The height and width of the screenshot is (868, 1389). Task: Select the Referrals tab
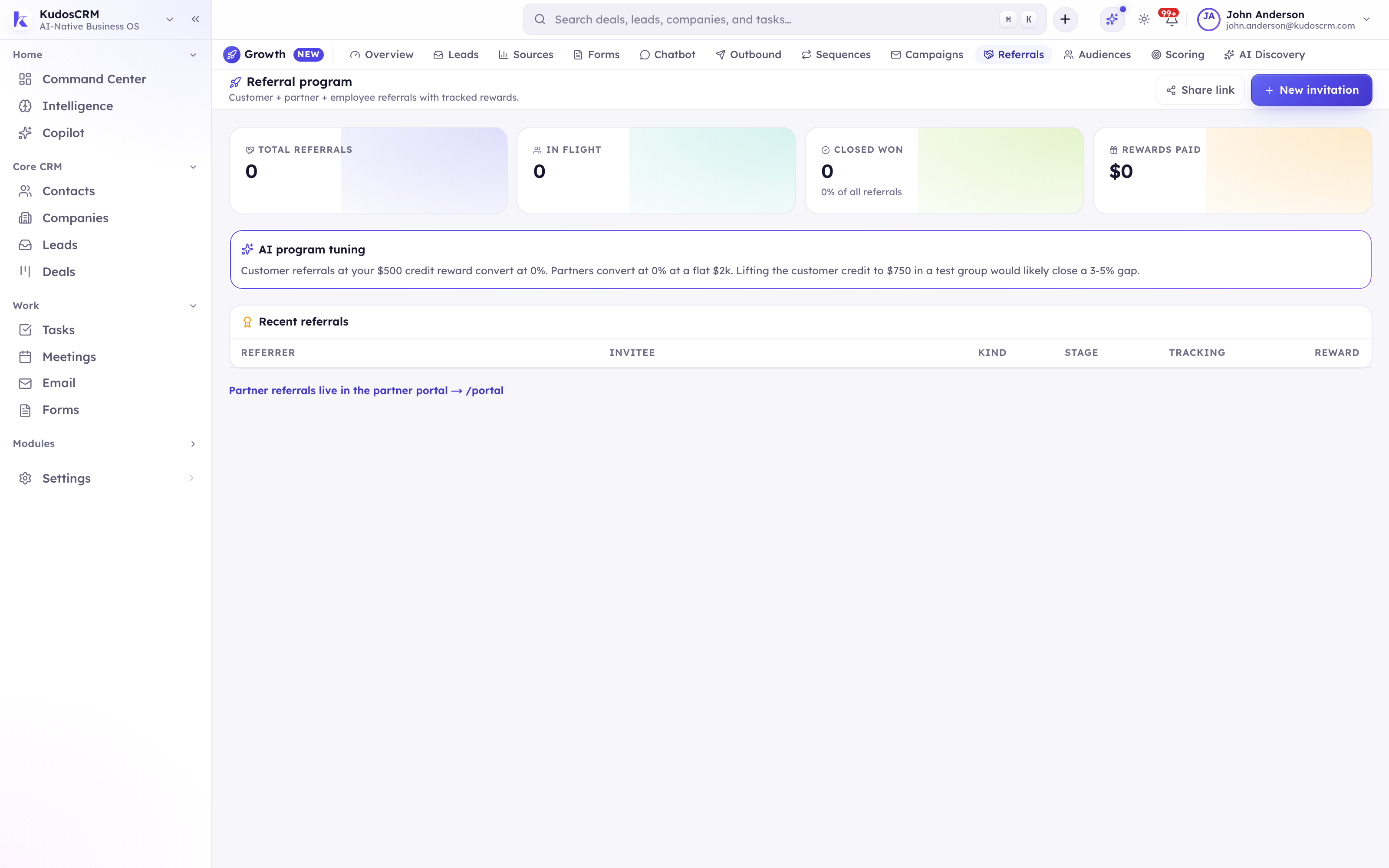coord(1014,55)
